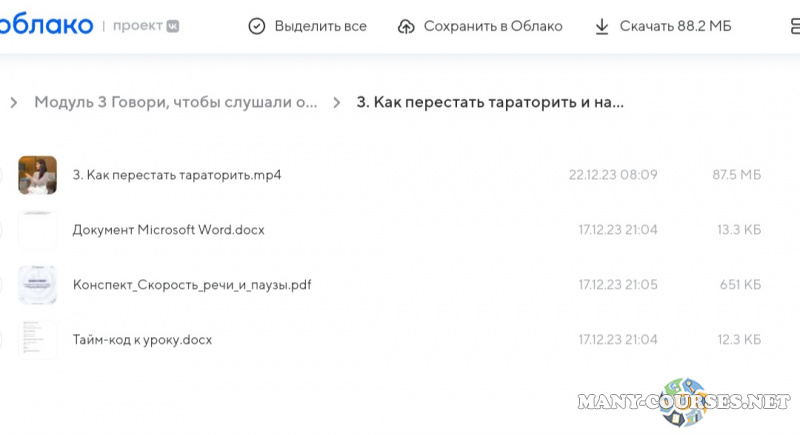Go to the Модуль 3 Говори breadcrumb folder

tap(176, 102)
